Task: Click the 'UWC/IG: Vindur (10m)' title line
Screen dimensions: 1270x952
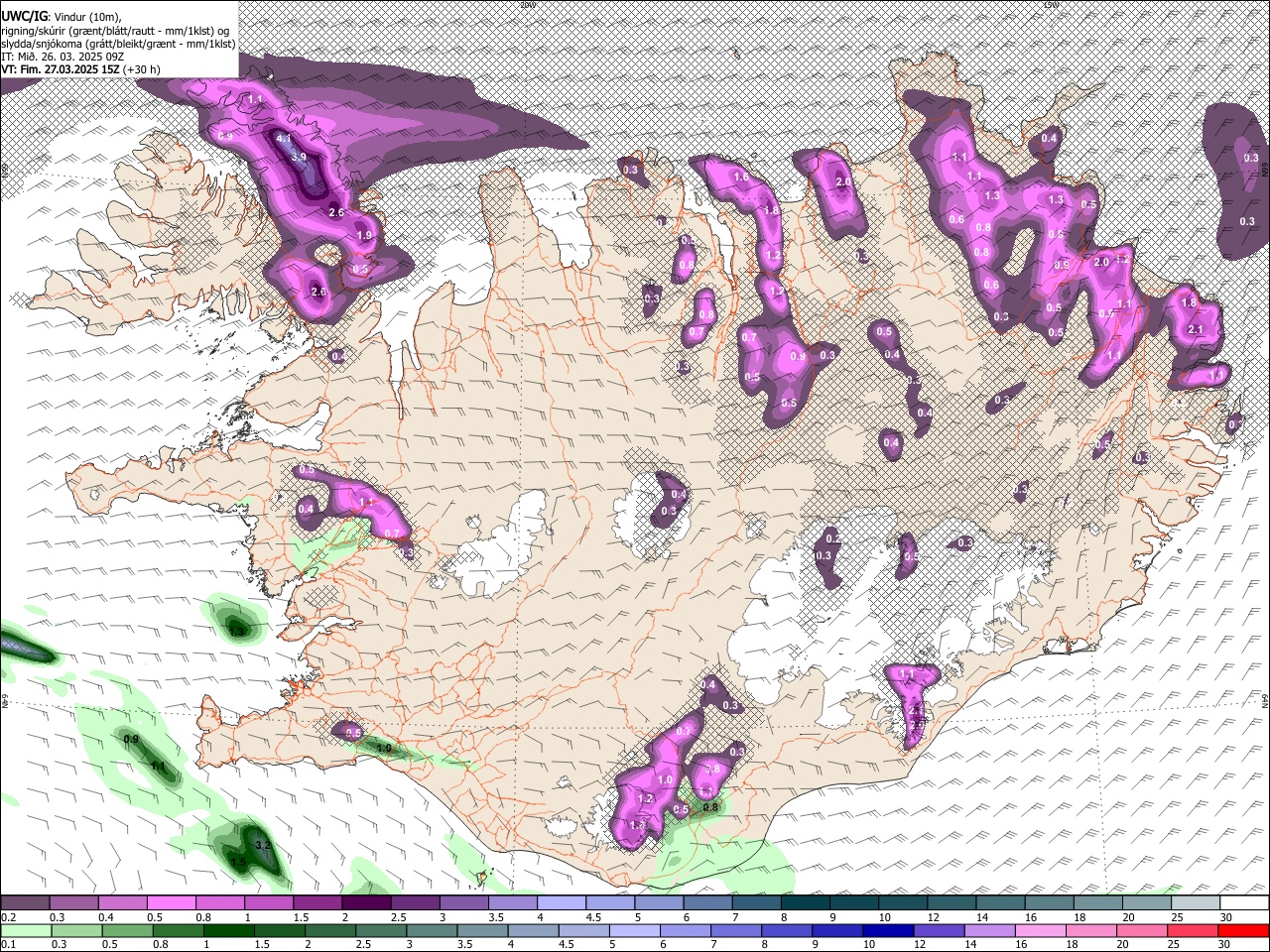Action: (62, 16)
